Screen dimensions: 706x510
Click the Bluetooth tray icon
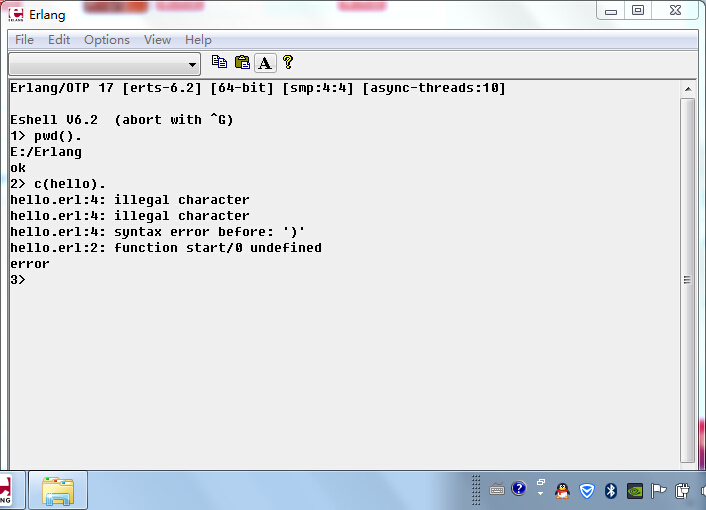pos(611,491)
